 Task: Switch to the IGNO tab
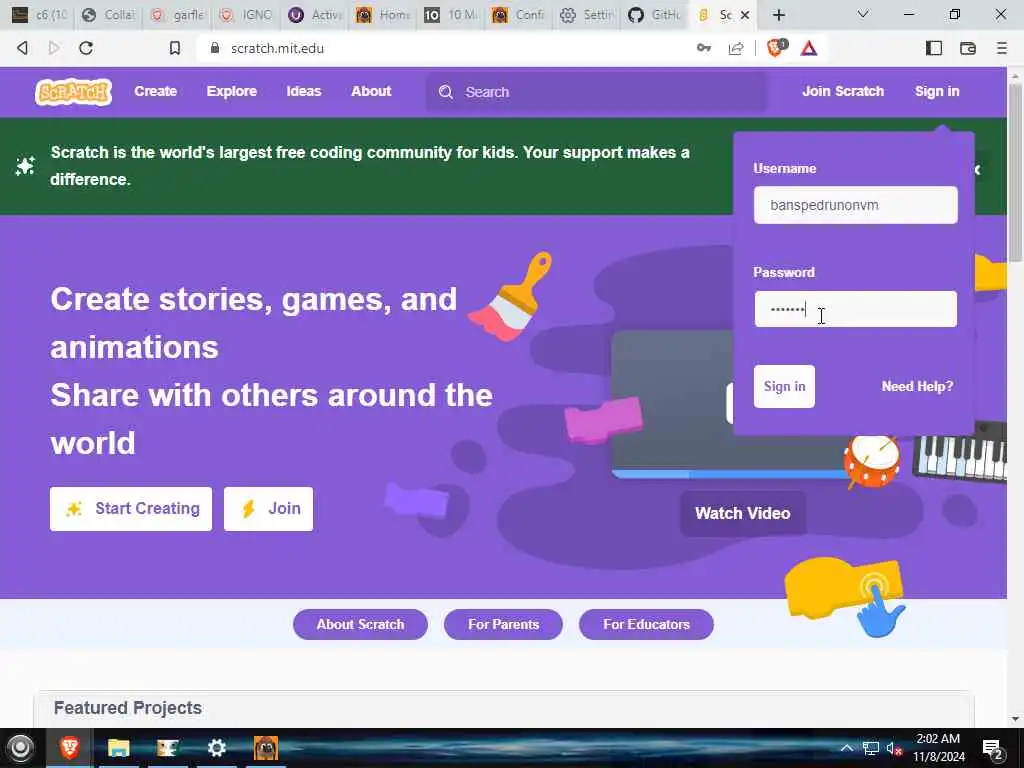click(247, 14)
